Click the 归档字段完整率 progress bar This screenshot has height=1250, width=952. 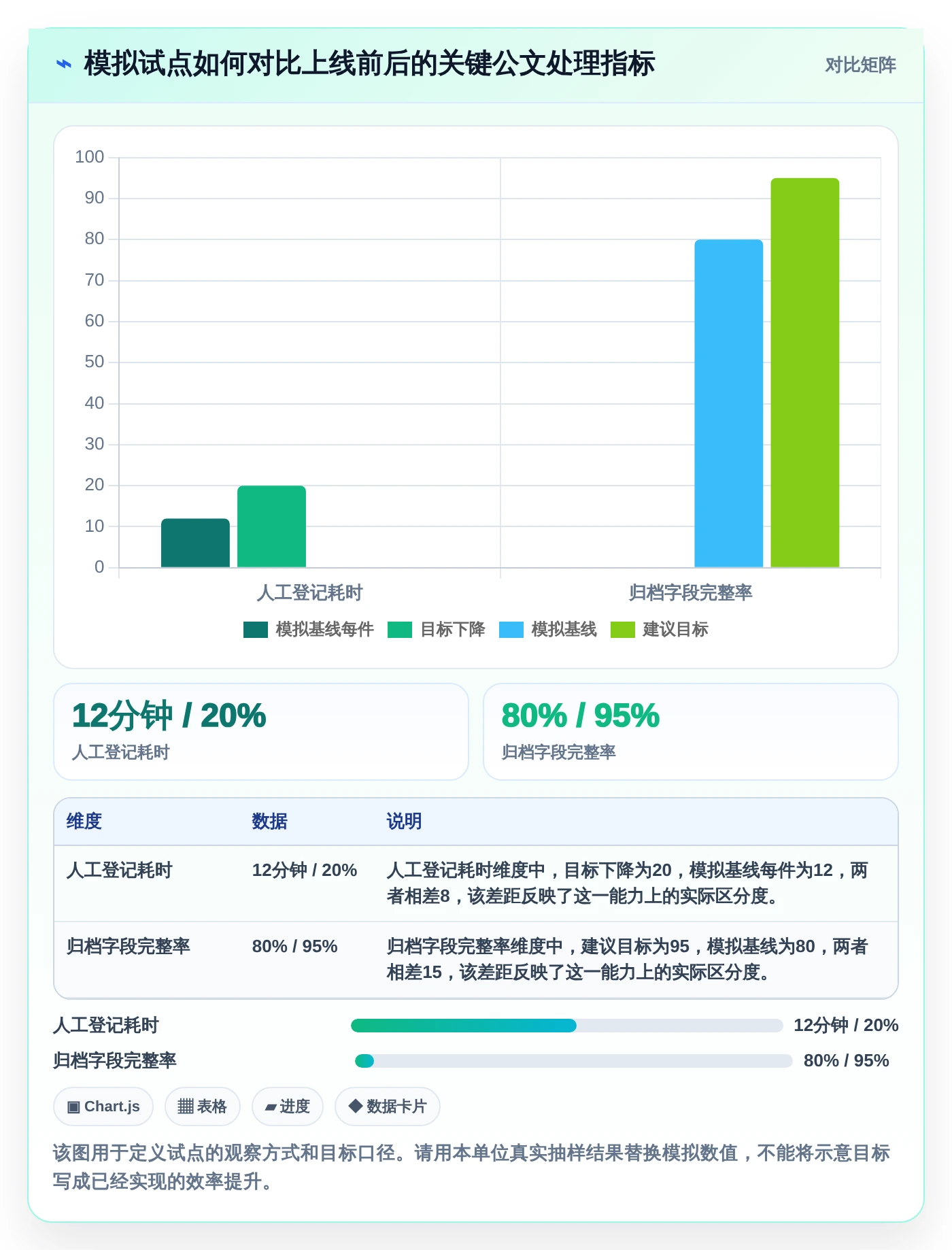point(574,1061)
